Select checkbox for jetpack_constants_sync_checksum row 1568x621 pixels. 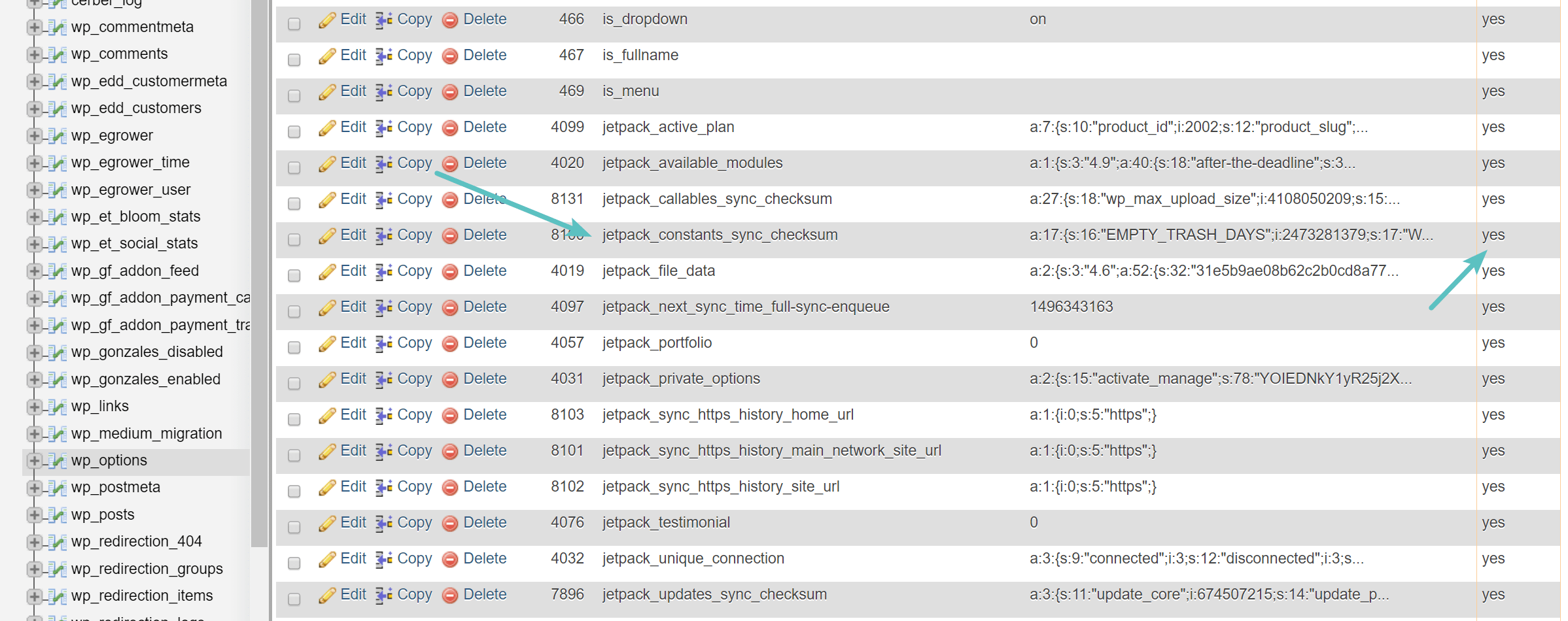294,239
